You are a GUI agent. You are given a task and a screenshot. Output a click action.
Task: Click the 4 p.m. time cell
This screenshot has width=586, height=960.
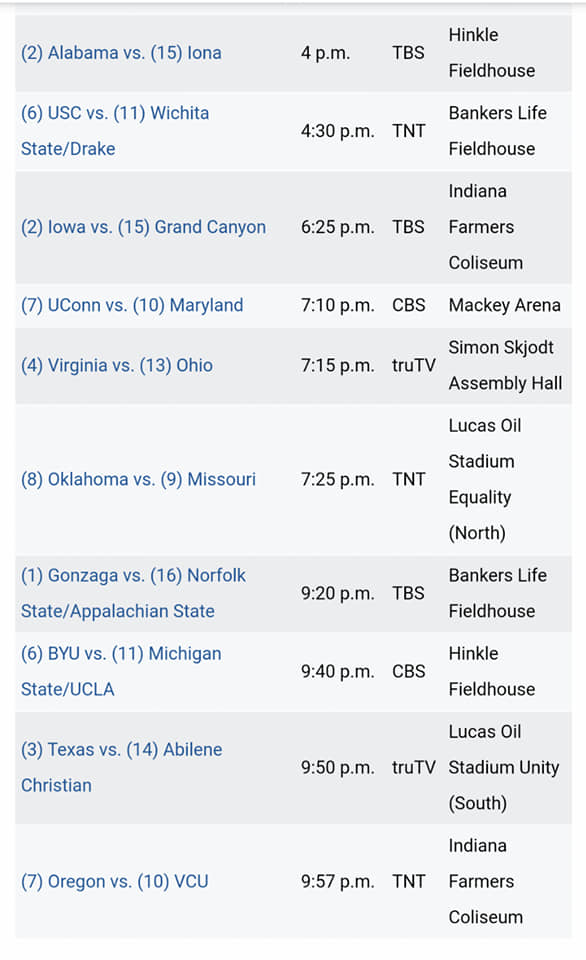point(325,53)
